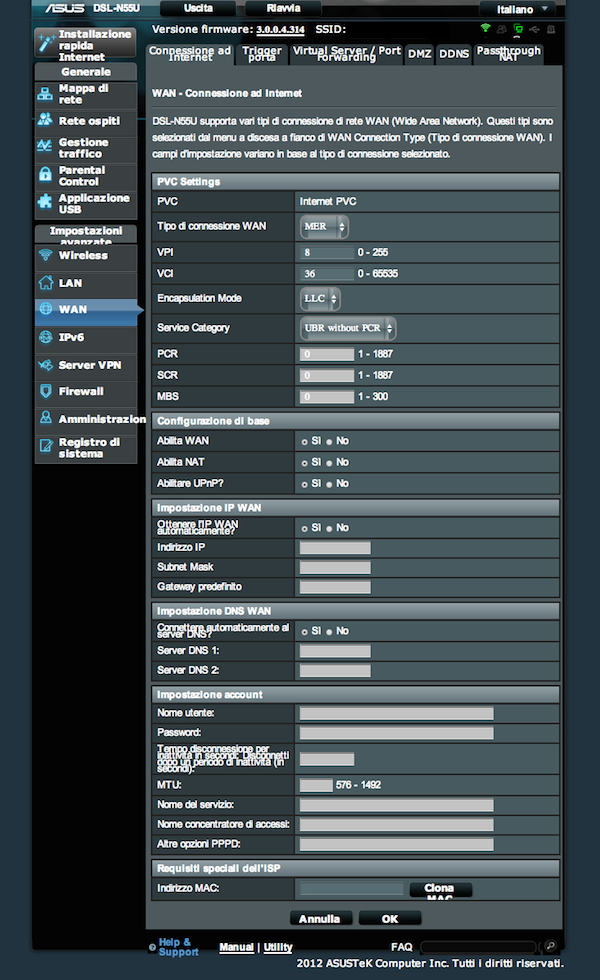
Task: Click the green WiFi status icon
Action: [x=485, y=28]
